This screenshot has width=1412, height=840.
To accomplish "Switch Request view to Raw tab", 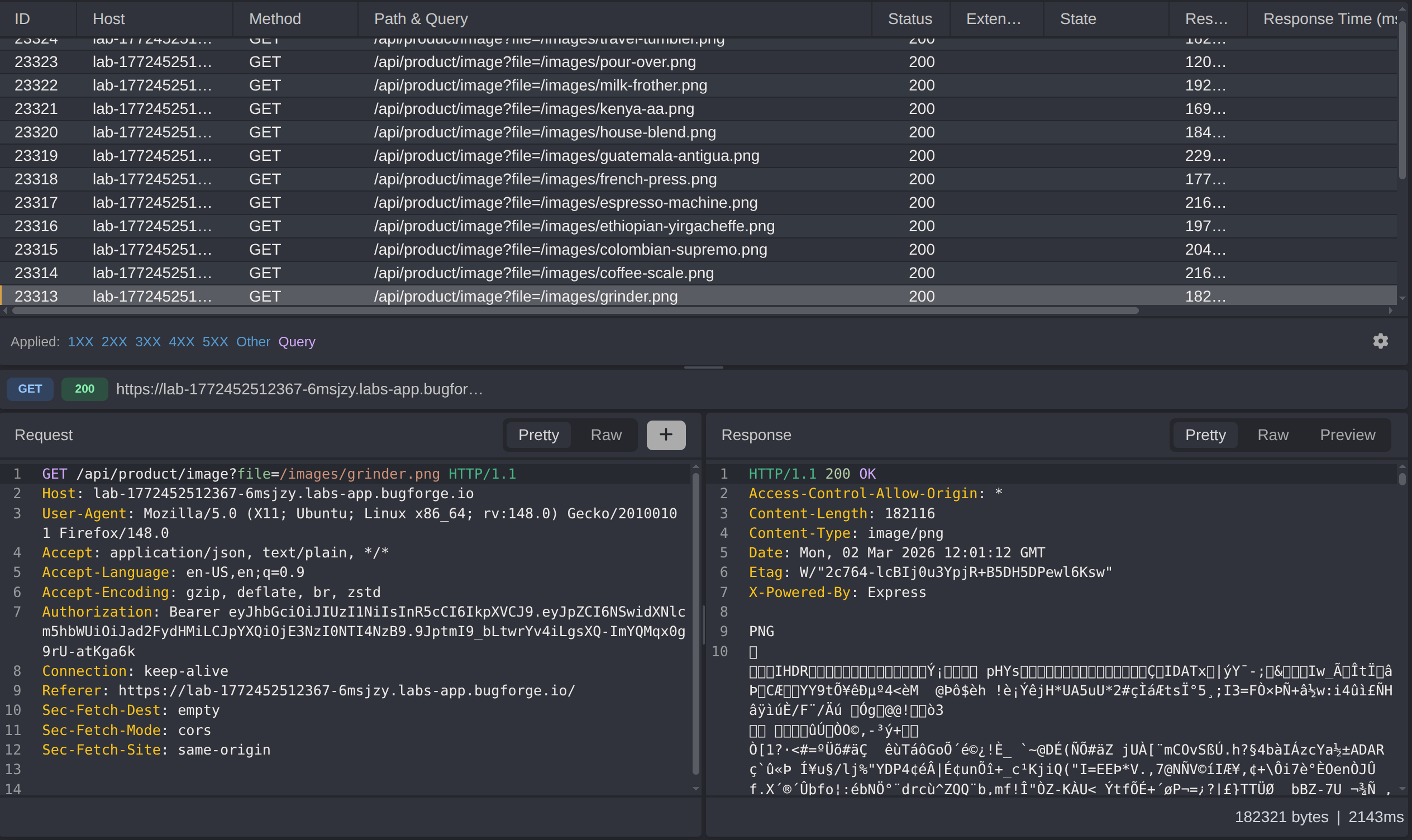I will tap(605, 435).
